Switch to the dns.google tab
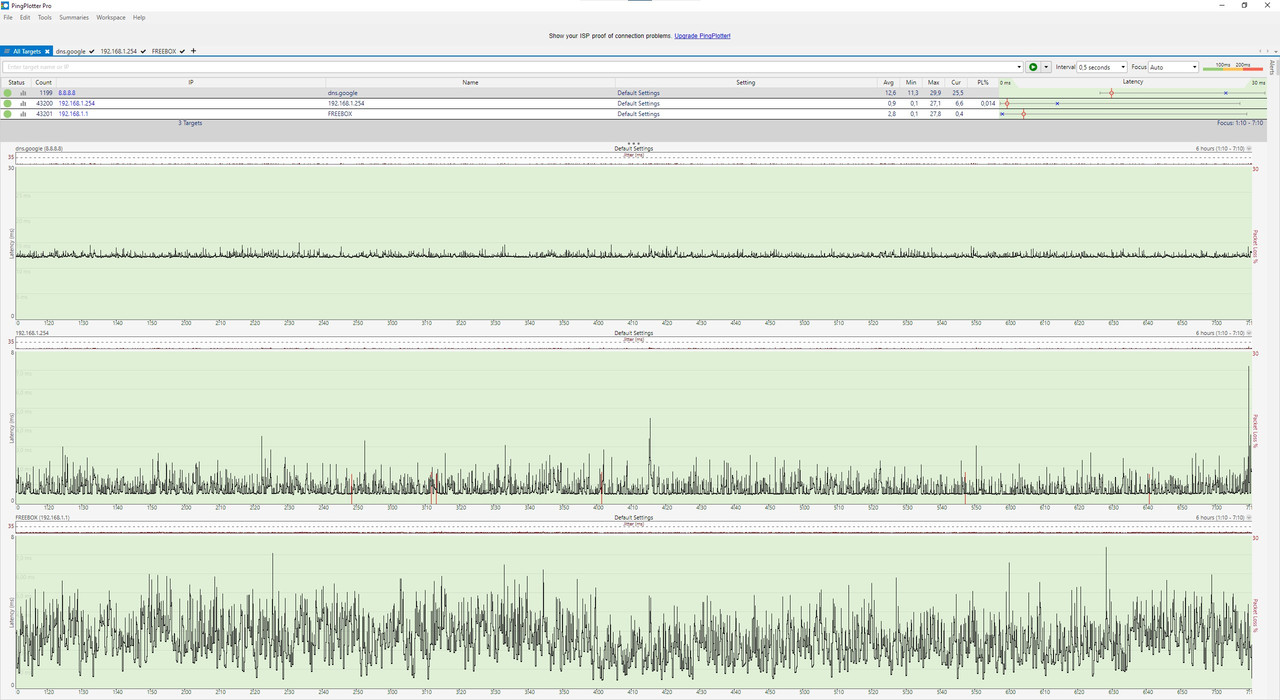1280x700 pixels. [x=75, y=51]
